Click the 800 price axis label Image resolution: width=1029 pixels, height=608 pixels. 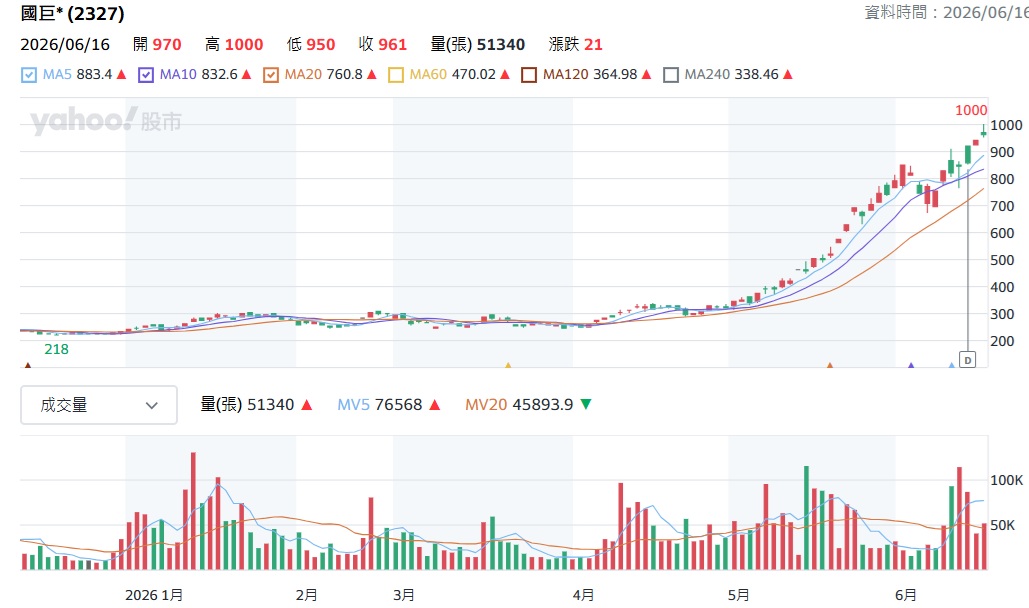[x=1002, y=179]
